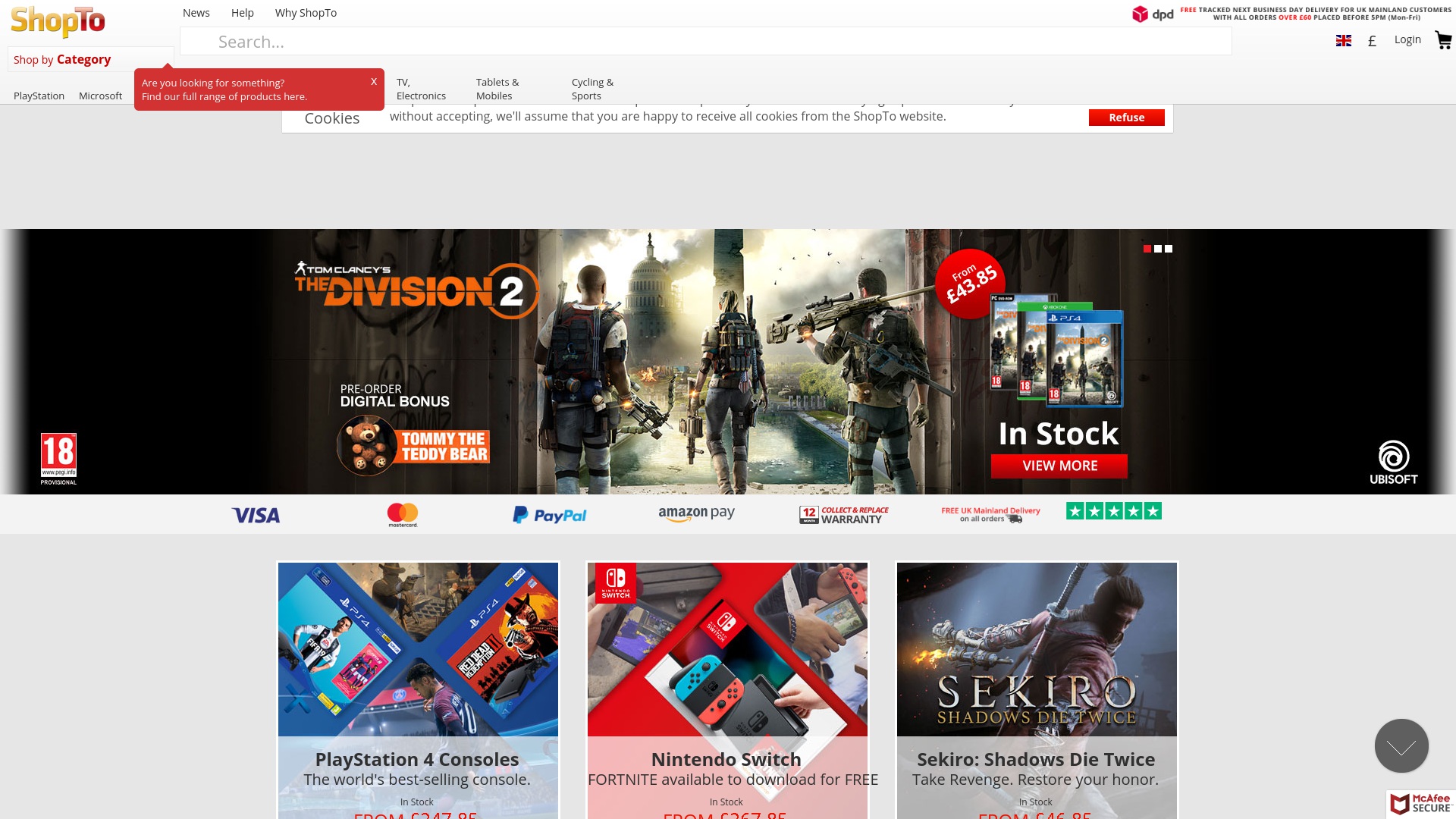
Task: Click the PayPal logo
Action: [x=550, y=516]
